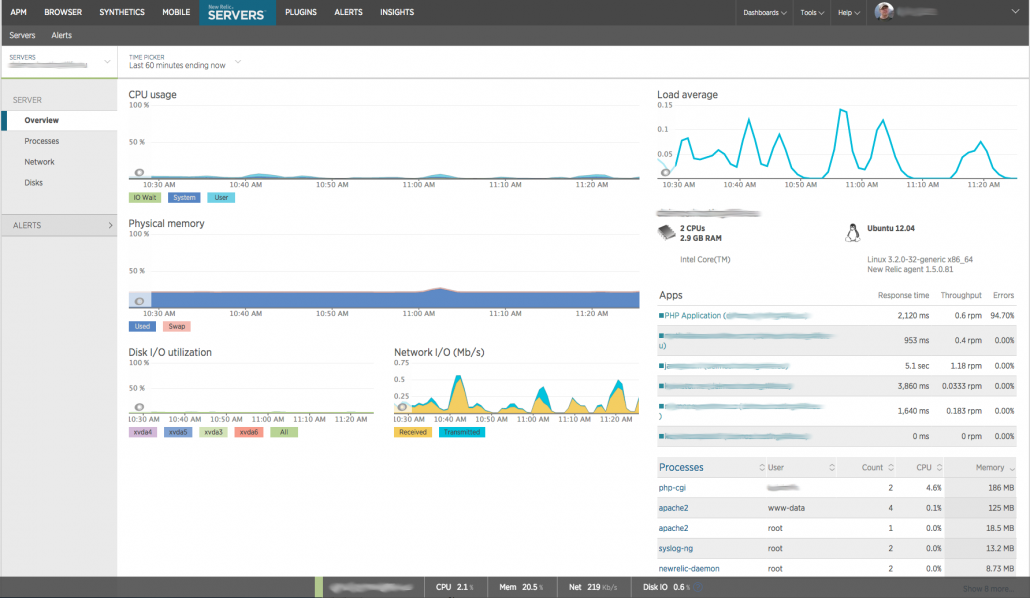Image resolution: width=1030 pixels, height=598 pixels.
Task: Switch to the Synthetics product tab
Action: (x=122, y=12)
